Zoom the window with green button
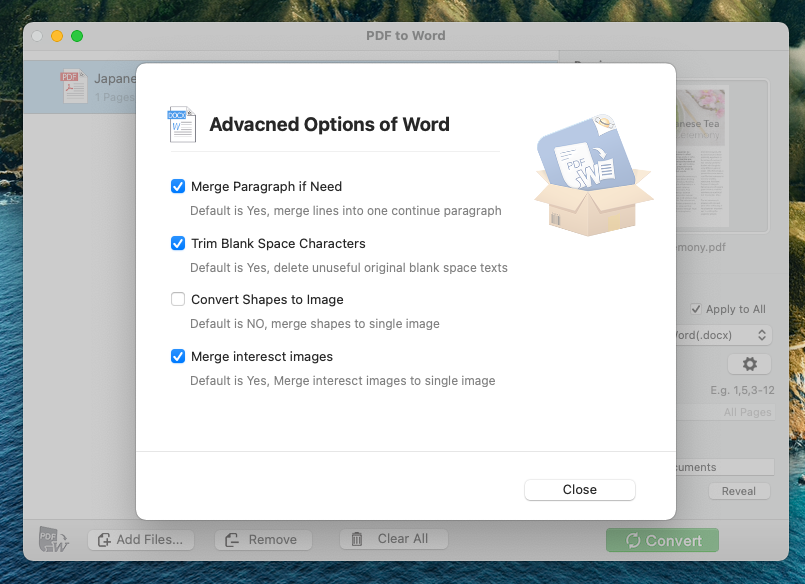Viewport: 805px width, 584px height. [x=77, y=36]
